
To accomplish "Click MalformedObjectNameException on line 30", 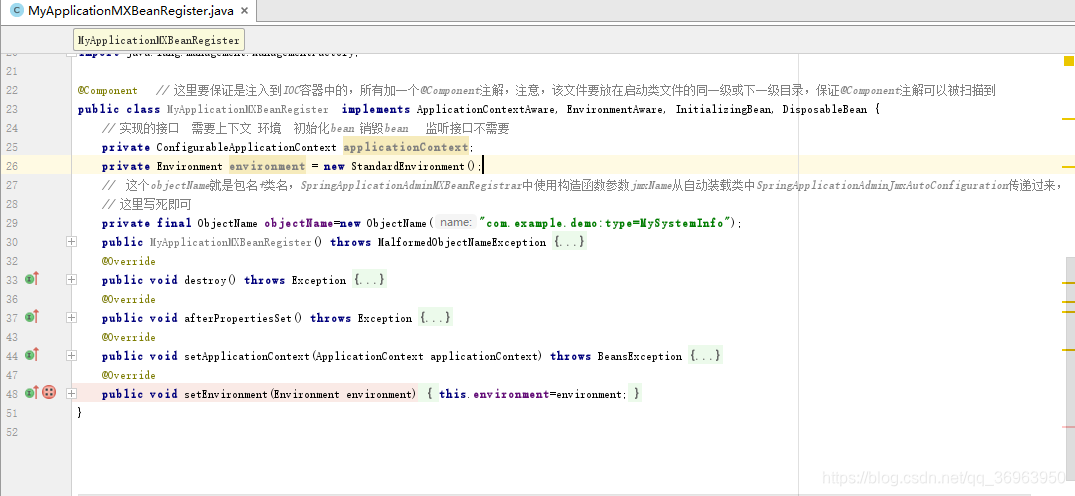I will (462, 242).
